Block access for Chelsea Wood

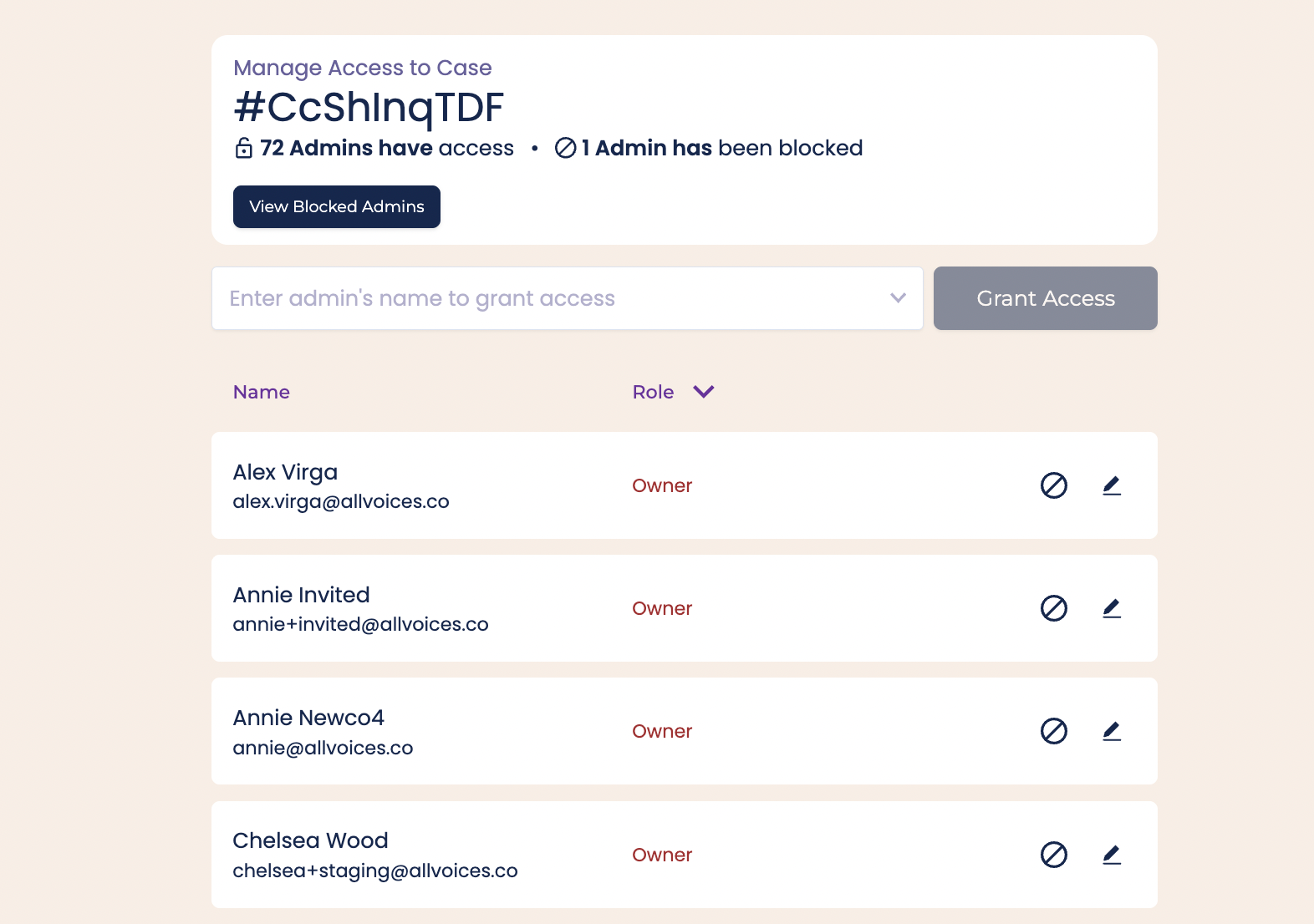click(x=1054, y=855)
